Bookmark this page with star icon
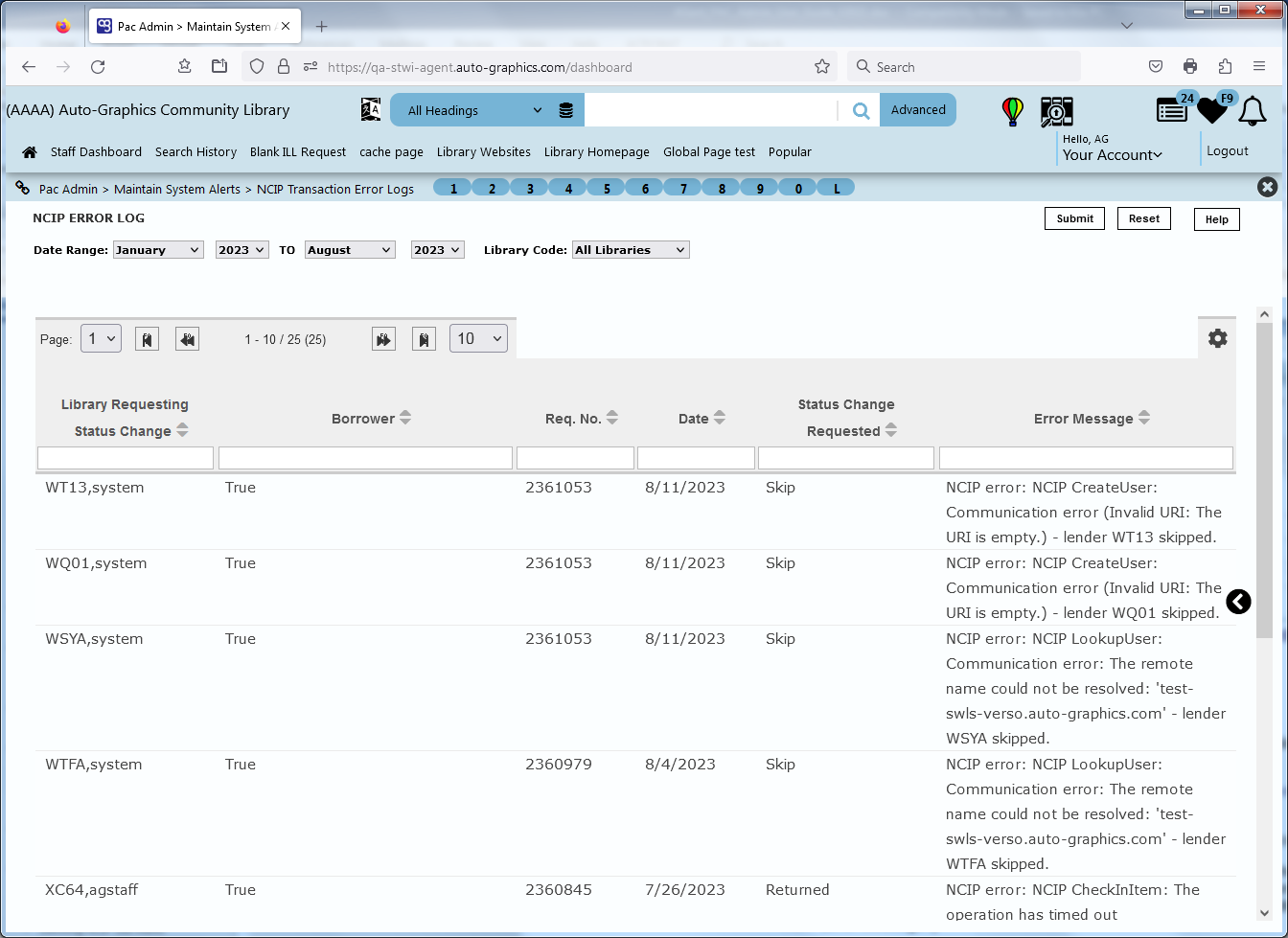The width and height of the screenshot is (1288, 938). (x=821, y=67)
